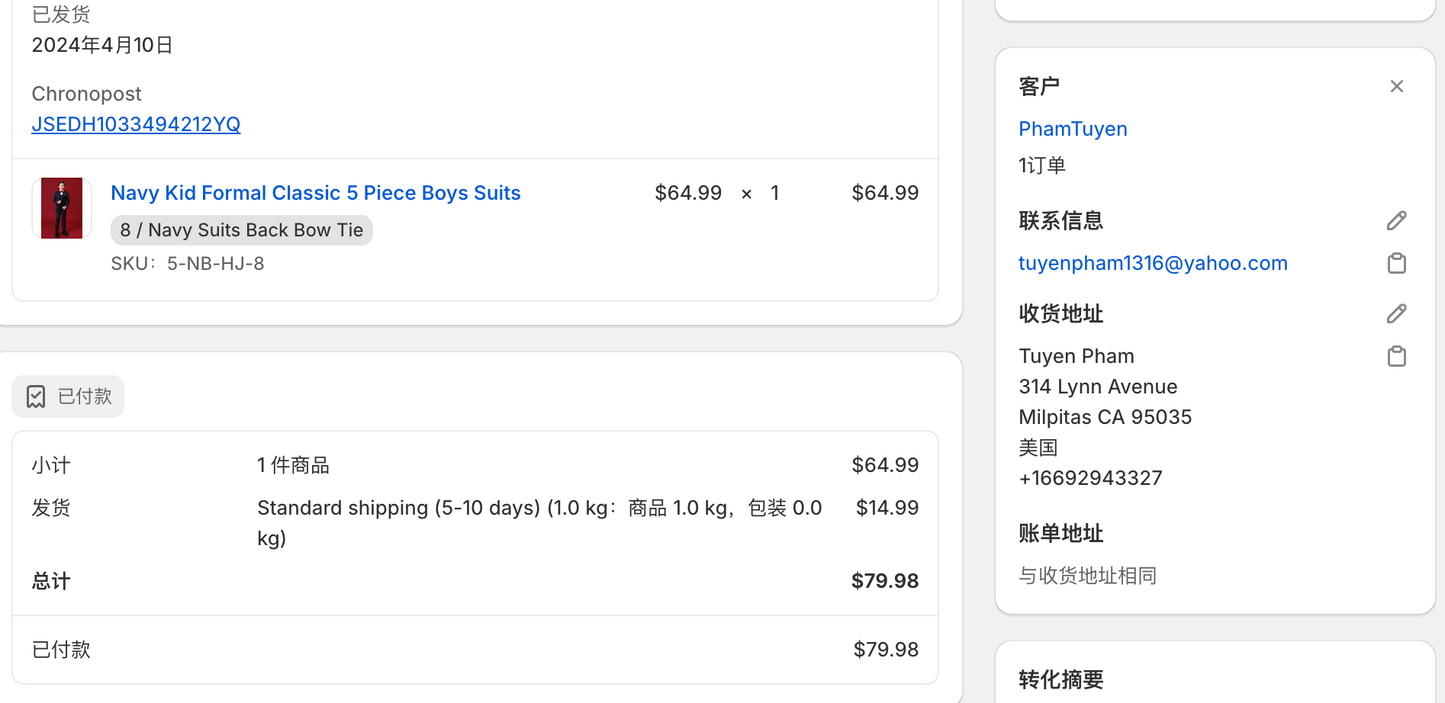Edit 收货地址 using the pencil icon
Screen dimensions: 1445x703
[1396, 314]
